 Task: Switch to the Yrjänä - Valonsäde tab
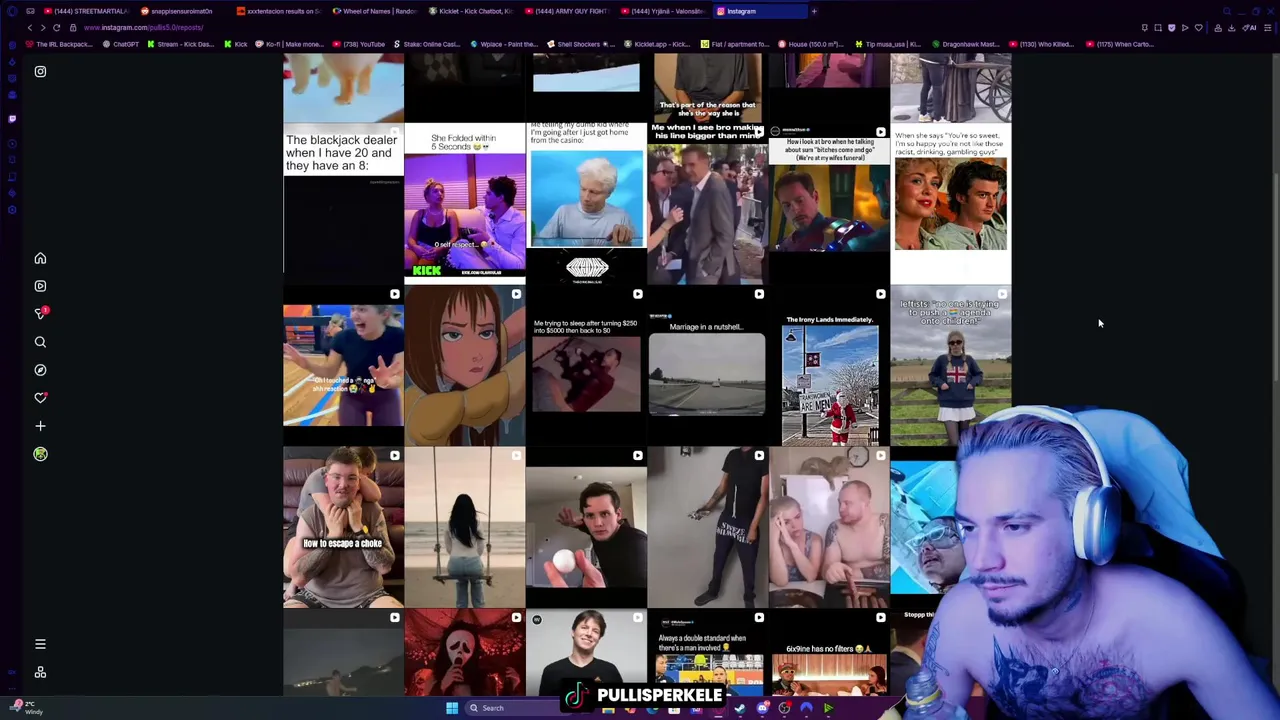click(662, 11)
